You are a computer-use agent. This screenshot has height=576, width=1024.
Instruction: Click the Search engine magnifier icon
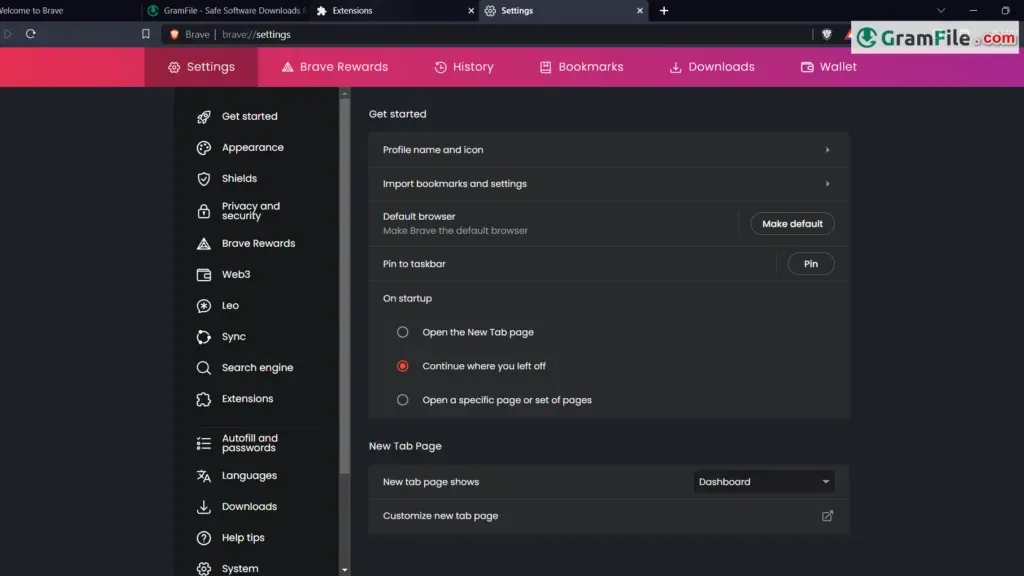[x=204, y=368]
